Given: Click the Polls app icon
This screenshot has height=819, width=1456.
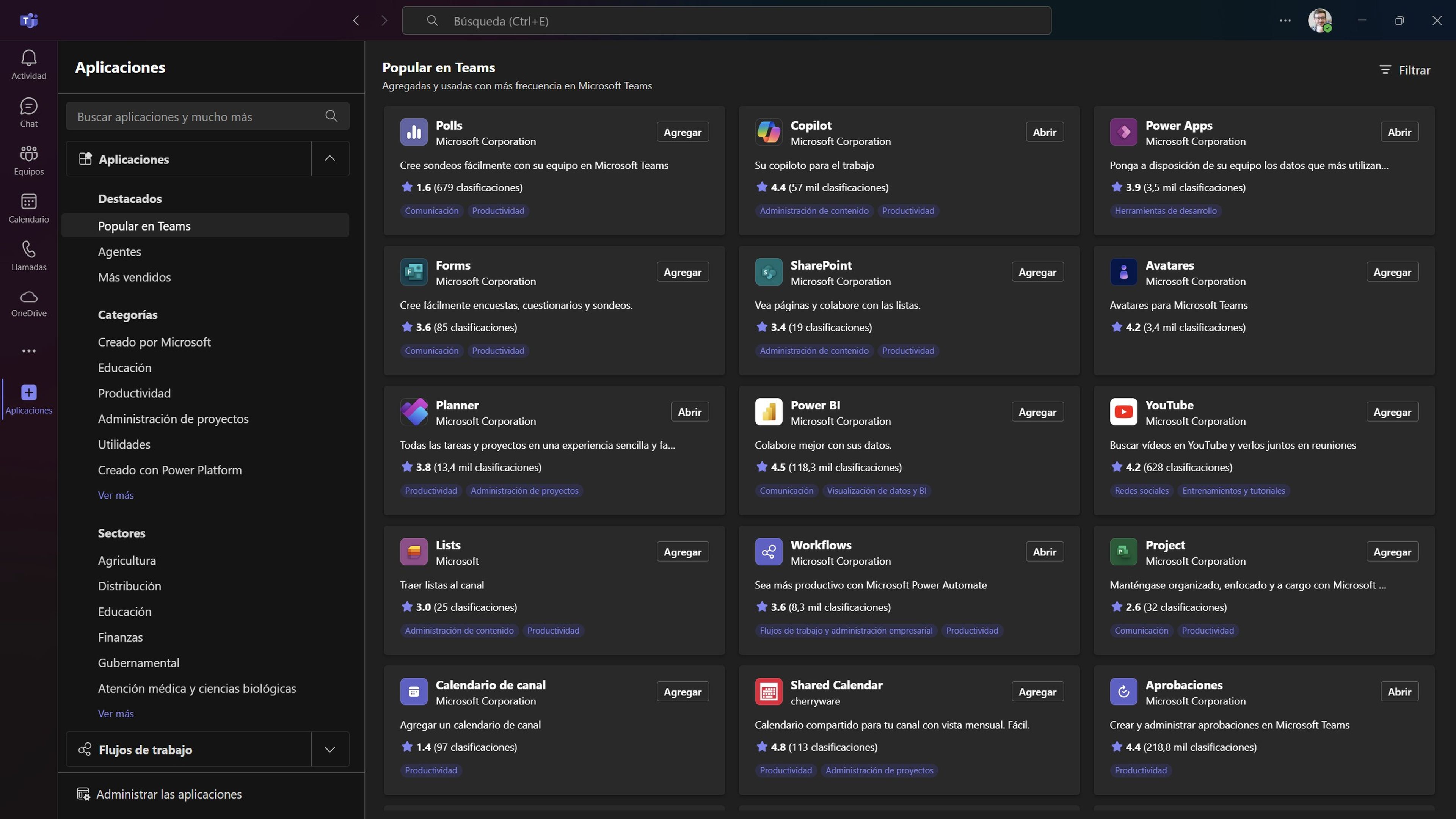Looking at the screenshot, I should point(414,132).
